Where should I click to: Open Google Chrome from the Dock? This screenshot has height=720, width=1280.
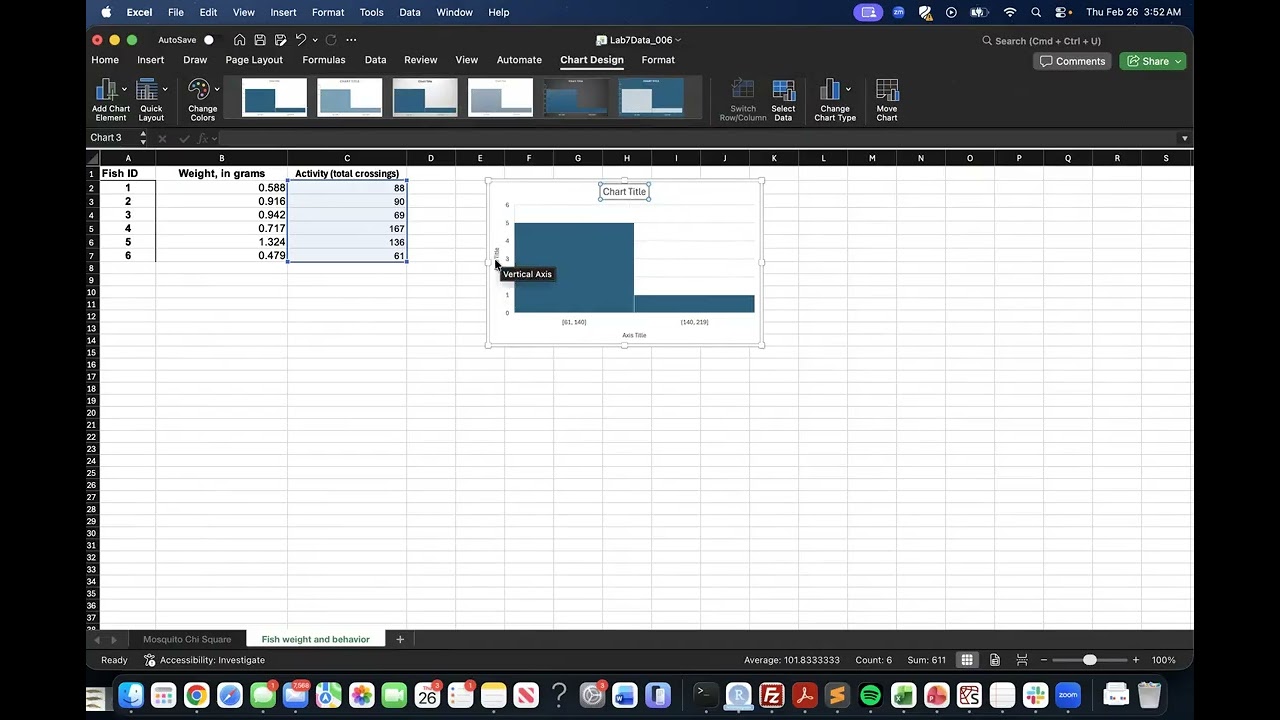196,695
